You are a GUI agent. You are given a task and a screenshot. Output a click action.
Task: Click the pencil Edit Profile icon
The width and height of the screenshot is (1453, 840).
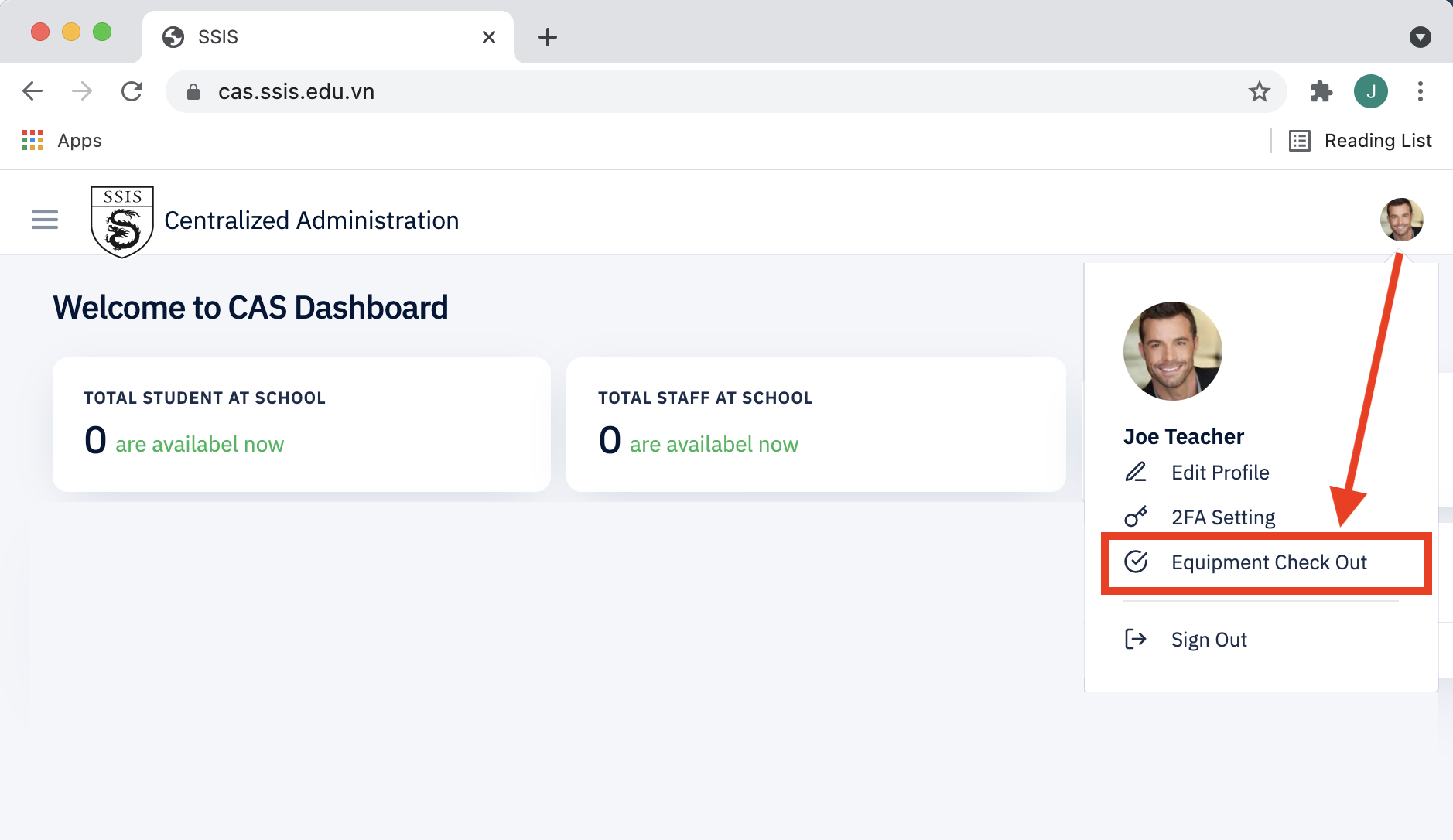pyautogui.click(x=1135, y=472)
